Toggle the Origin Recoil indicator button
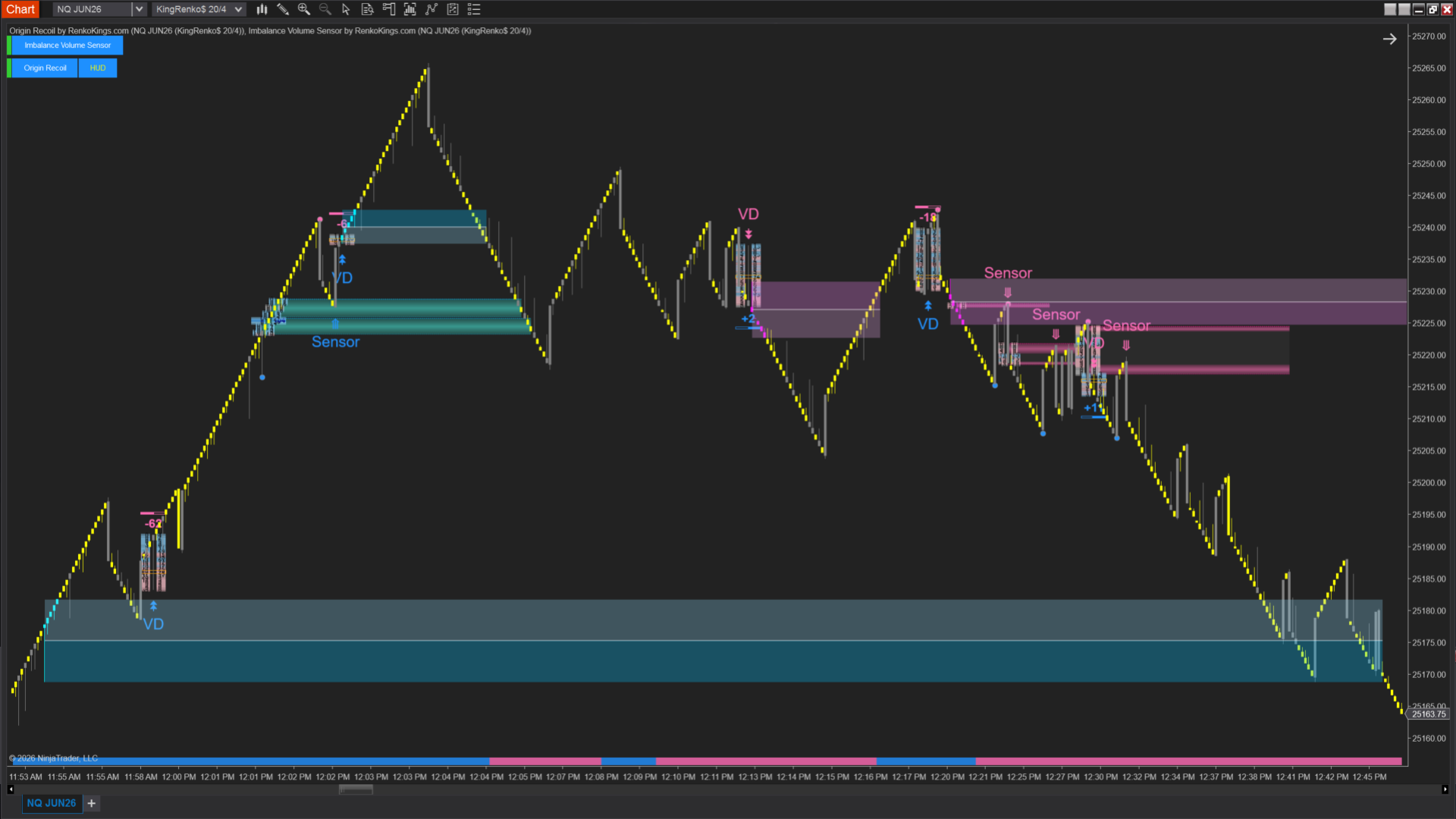1456x819 pixels. tap(45, 68)
